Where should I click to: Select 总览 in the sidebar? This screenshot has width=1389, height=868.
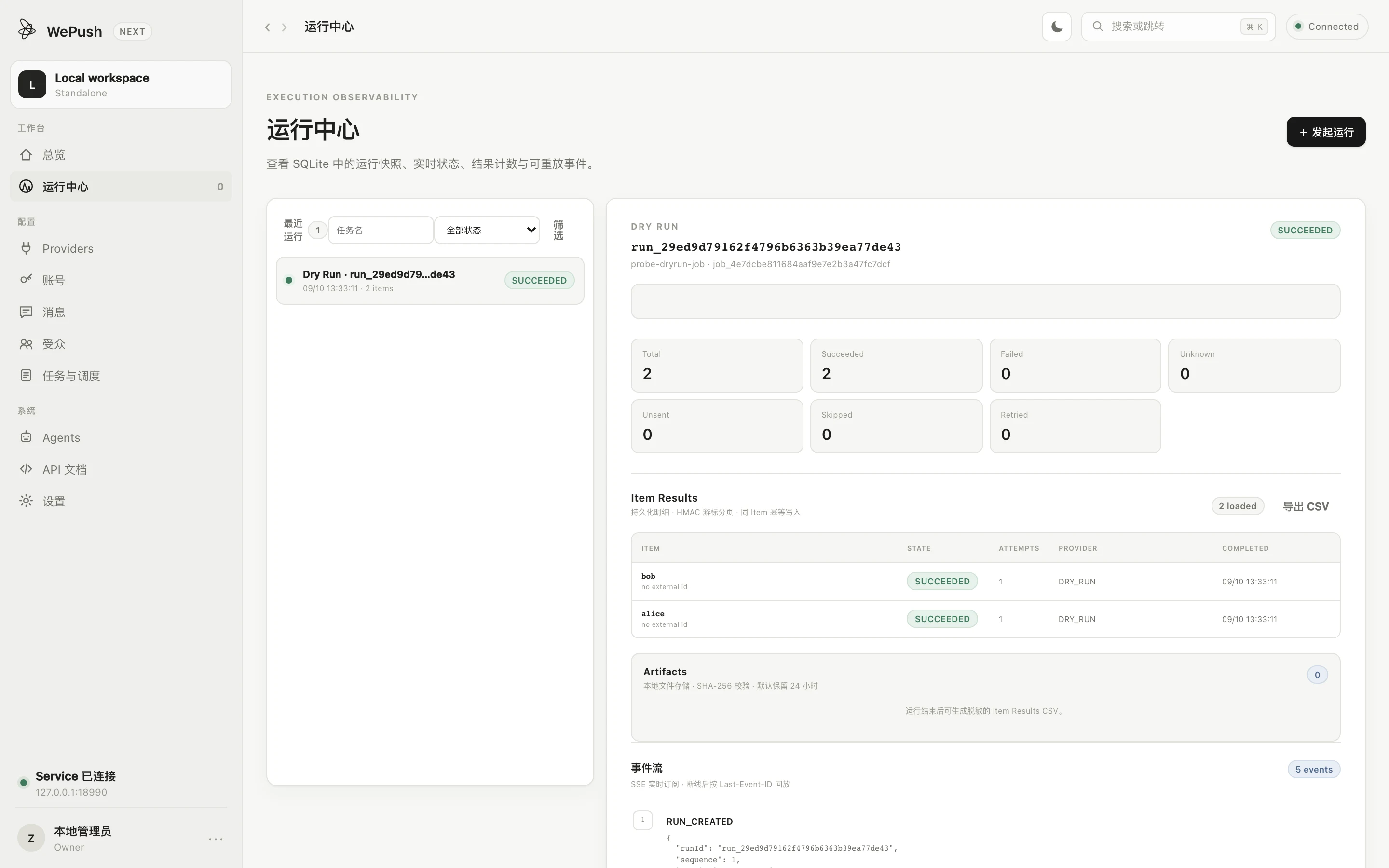pos(121,154)
